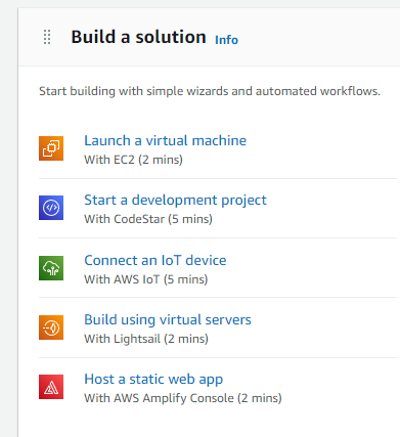Click the Build a solution heading

[139, 37]
